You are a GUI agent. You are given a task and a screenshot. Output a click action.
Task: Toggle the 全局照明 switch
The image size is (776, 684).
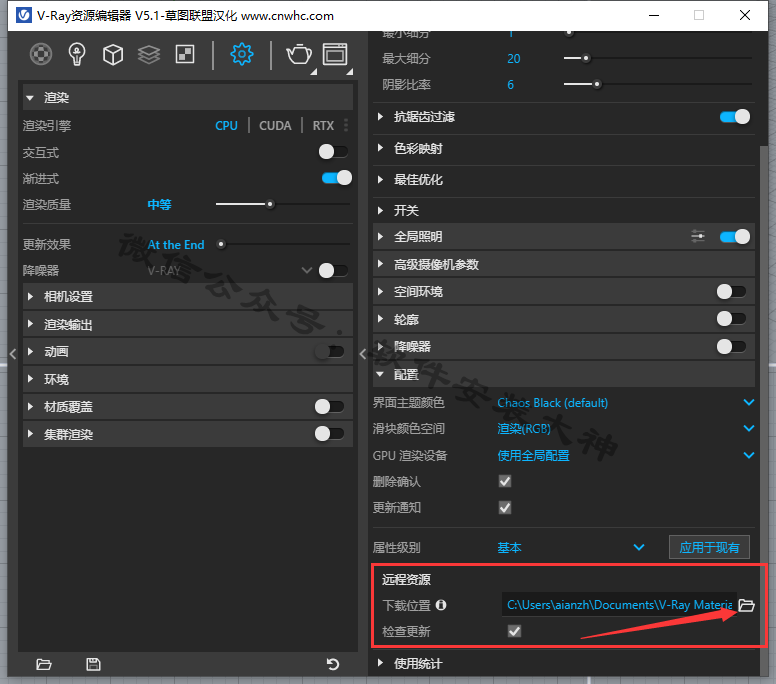pyautogui.click(x=735, y=237)
